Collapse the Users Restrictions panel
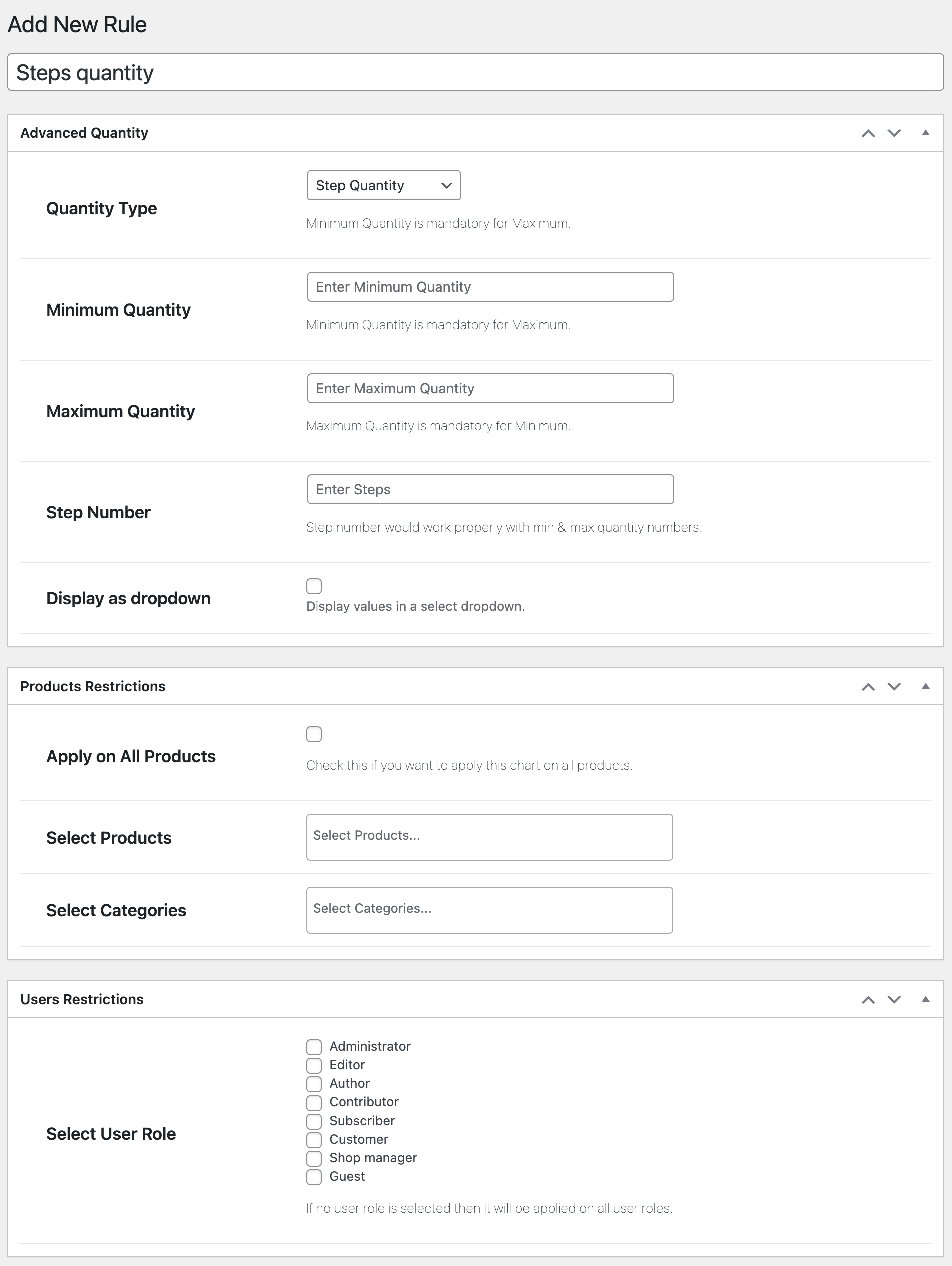This screenshot has height=1266, width=952. tap(926, 1000)
